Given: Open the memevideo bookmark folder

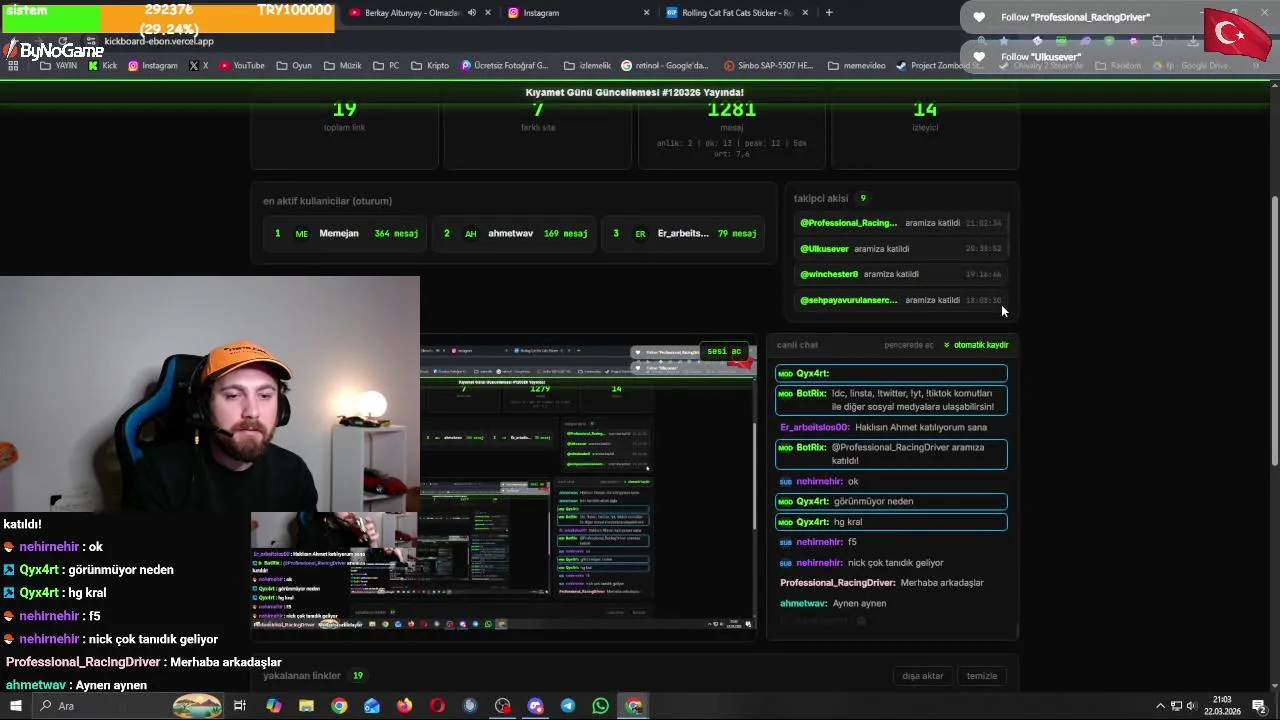Looking at the screenshot, I should pos(857,66).
